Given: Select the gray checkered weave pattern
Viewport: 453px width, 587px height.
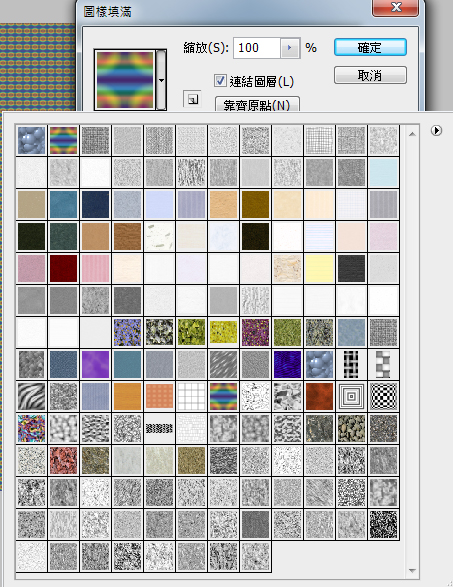Looking at the screenshot, I should click(383, 364).
